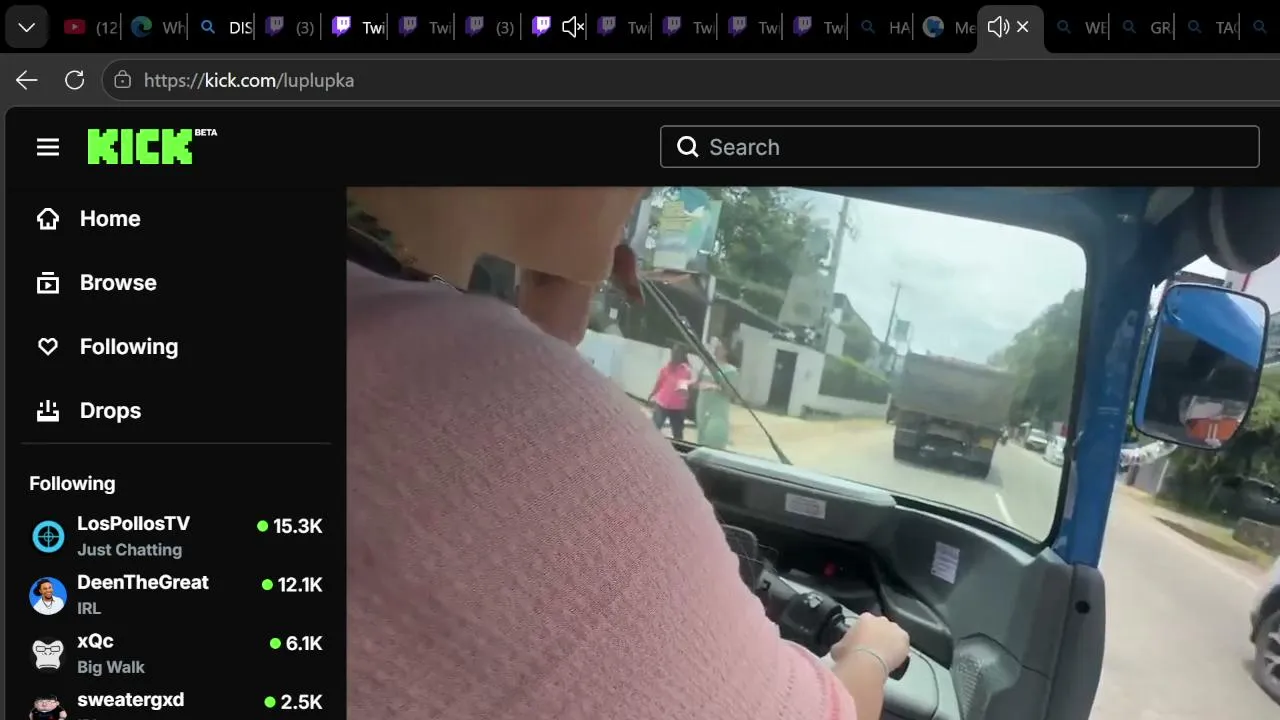The height and width of the screenshot is (720, 1280).
Task: Switch to the search tab labeled HA
Action: click(885, 27)
